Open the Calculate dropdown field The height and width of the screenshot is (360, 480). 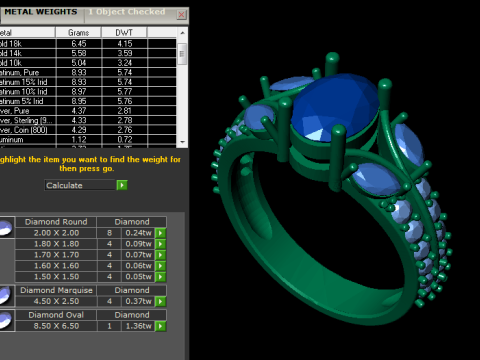tap(80, 185)
